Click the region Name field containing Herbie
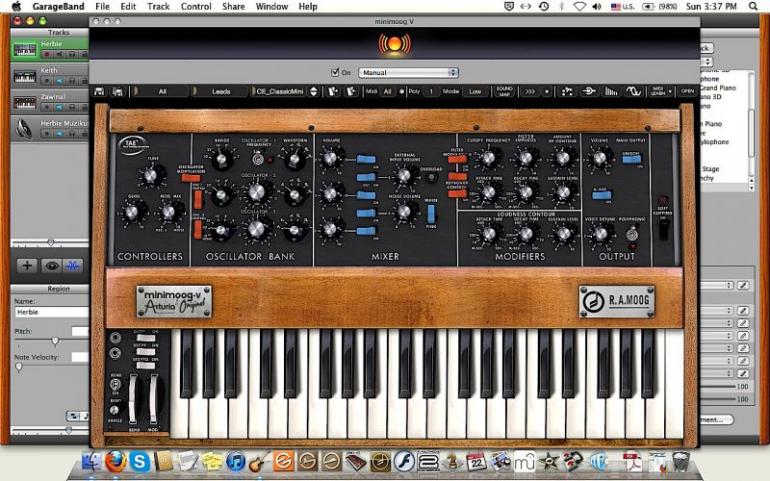770x481 pixels. [x=52, y=312]
